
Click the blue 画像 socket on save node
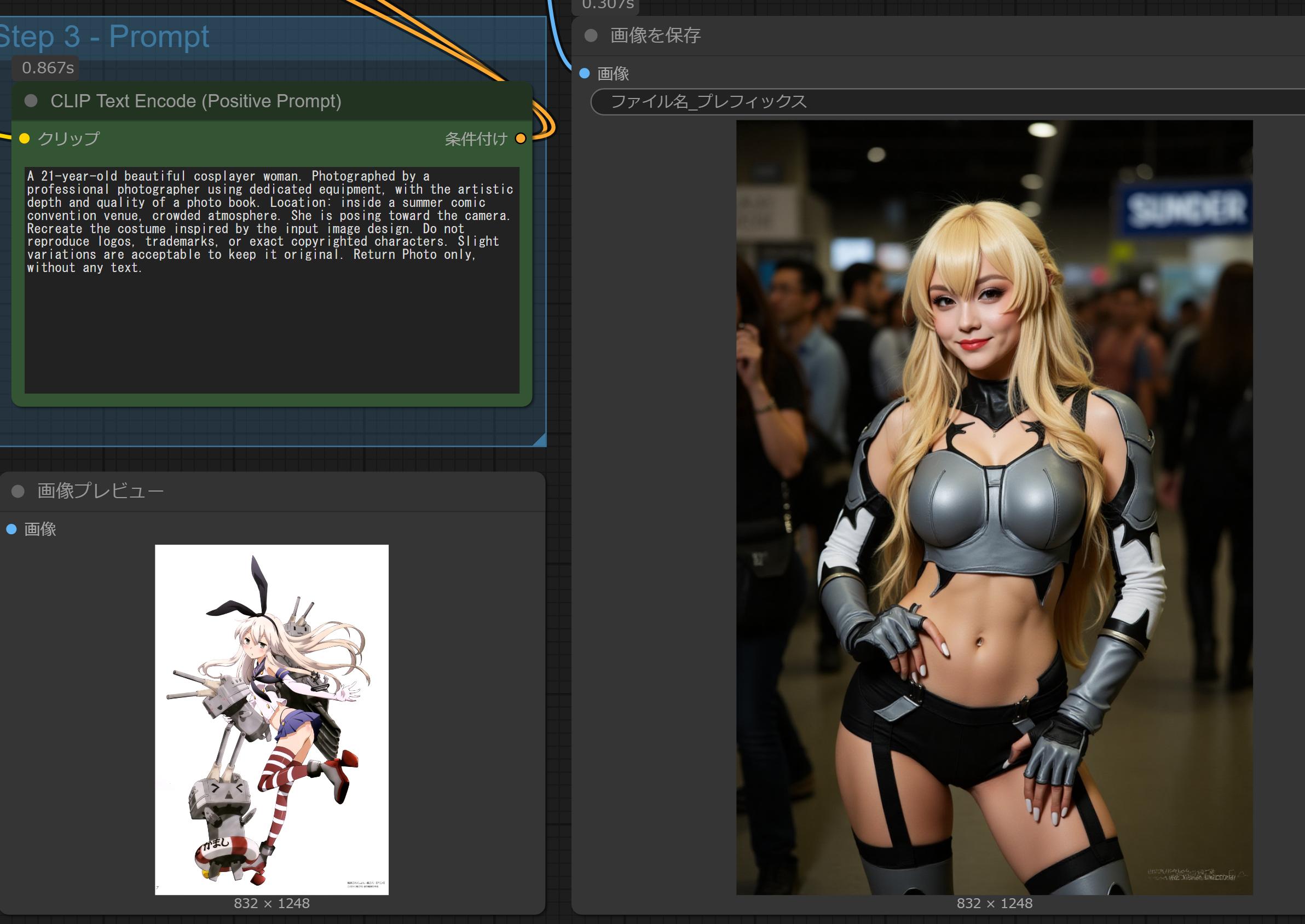point(584,73)
